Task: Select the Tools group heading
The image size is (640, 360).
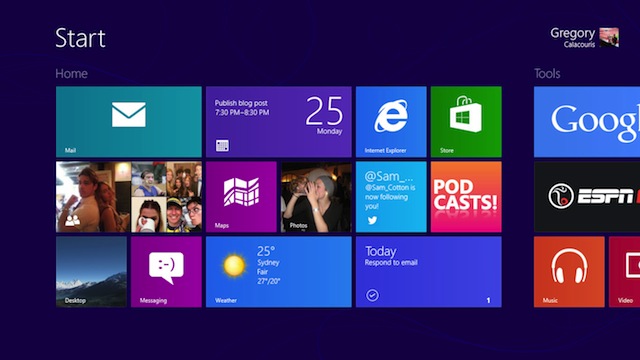Action: 547,73
